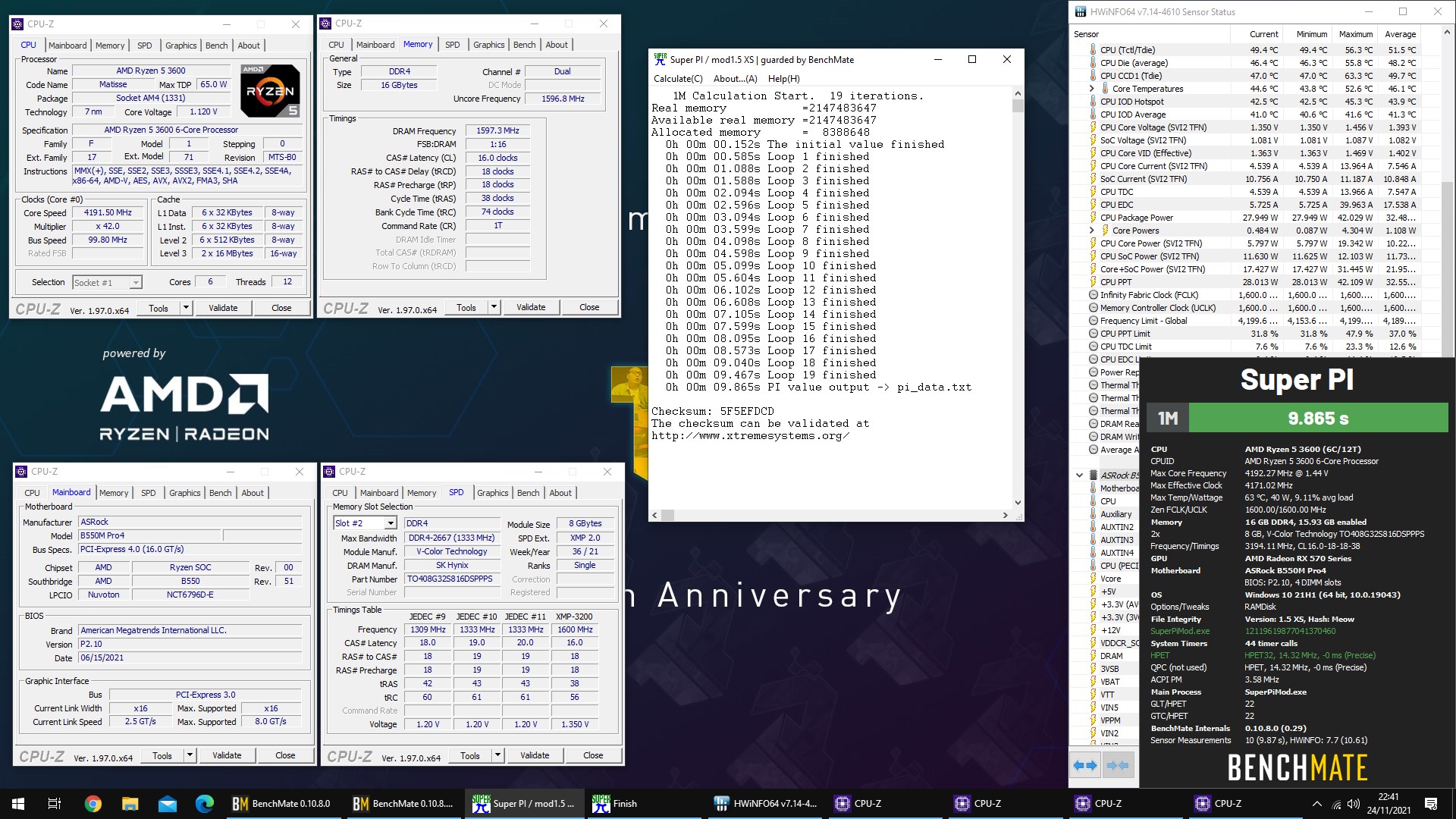This screenshot has width=1456, height=819.
Task: Click the icon beside CPU PPT Limit
Action: (1093, 334)
